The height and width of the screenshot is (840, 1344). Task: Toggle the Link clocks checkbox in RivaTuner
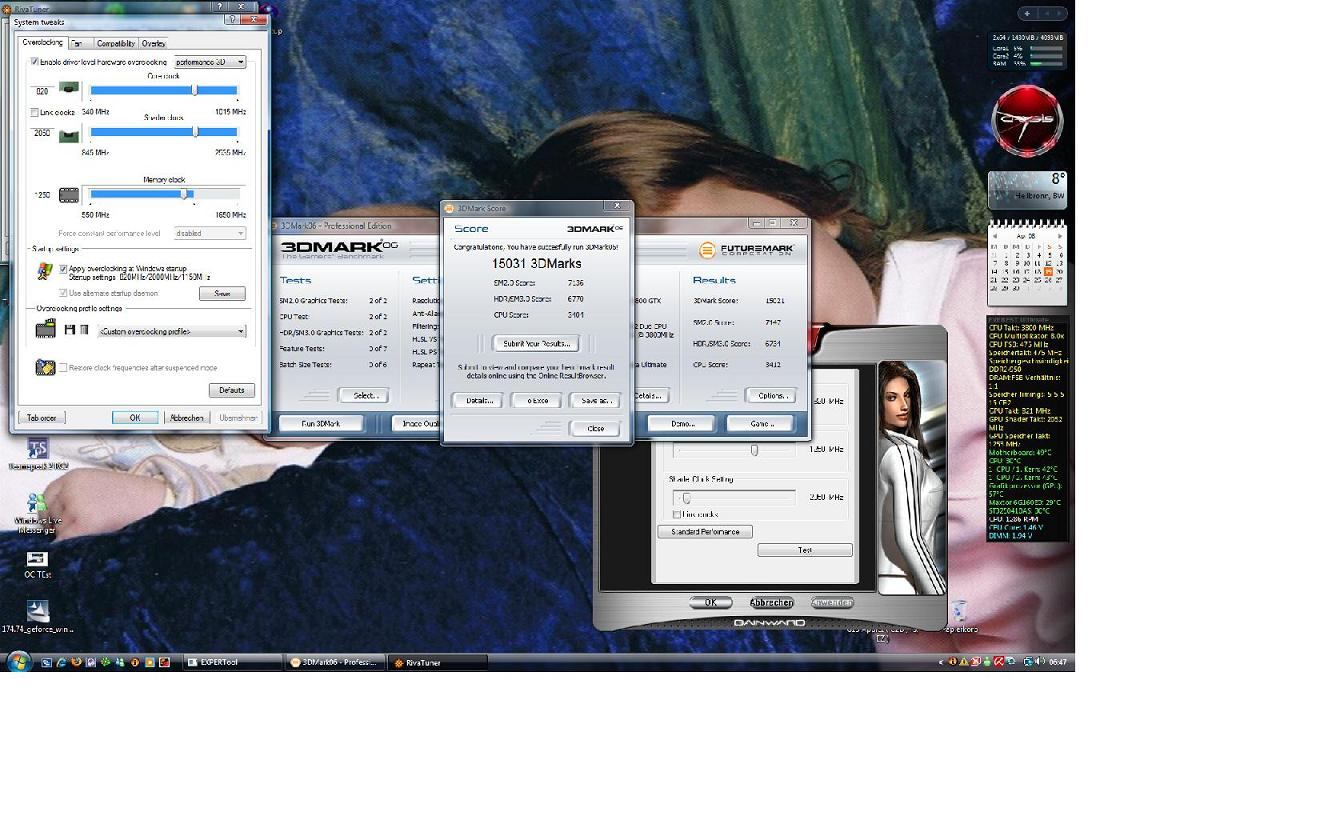click(x=35, y=112)
